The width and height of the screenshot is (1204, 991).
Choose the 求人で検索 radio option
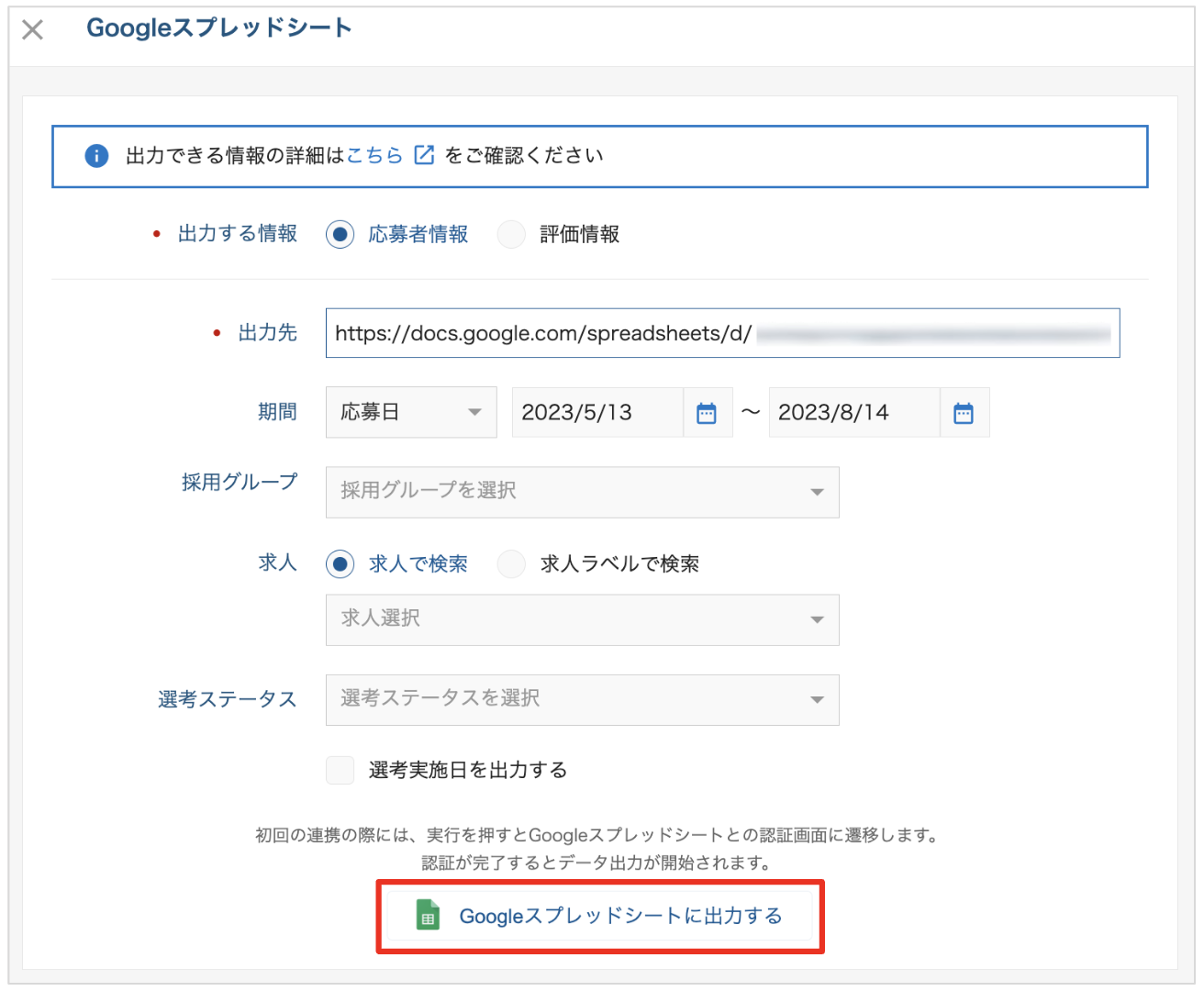(340, 564)
